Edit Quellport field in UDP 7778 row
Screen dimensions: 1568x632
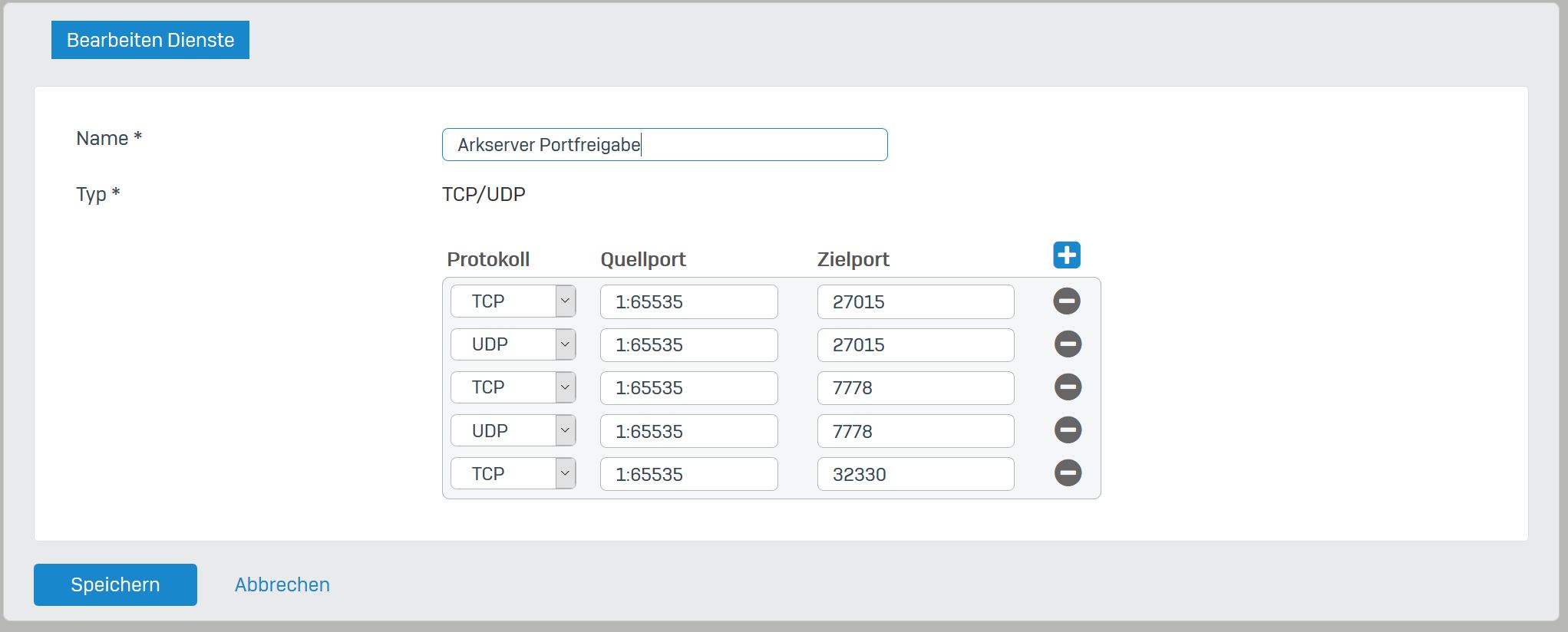[689, 431]
